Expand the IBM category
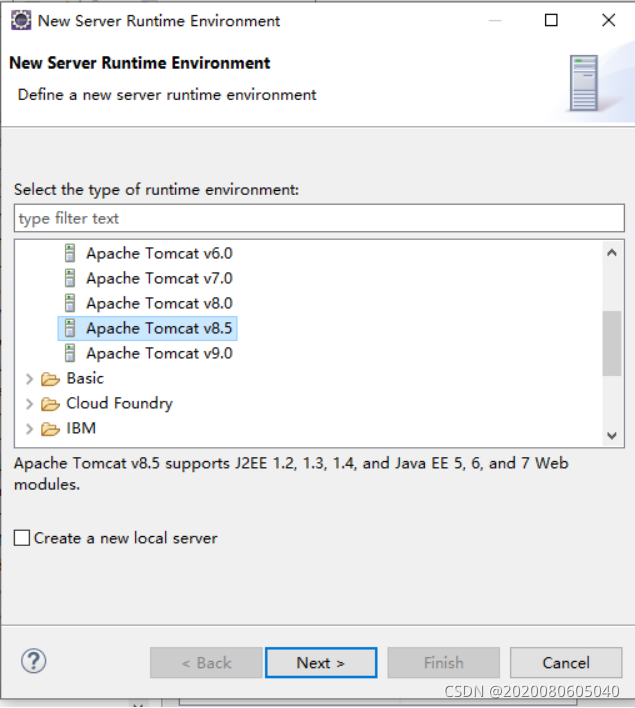Screen dimensions: 635x708 (29, 429)
